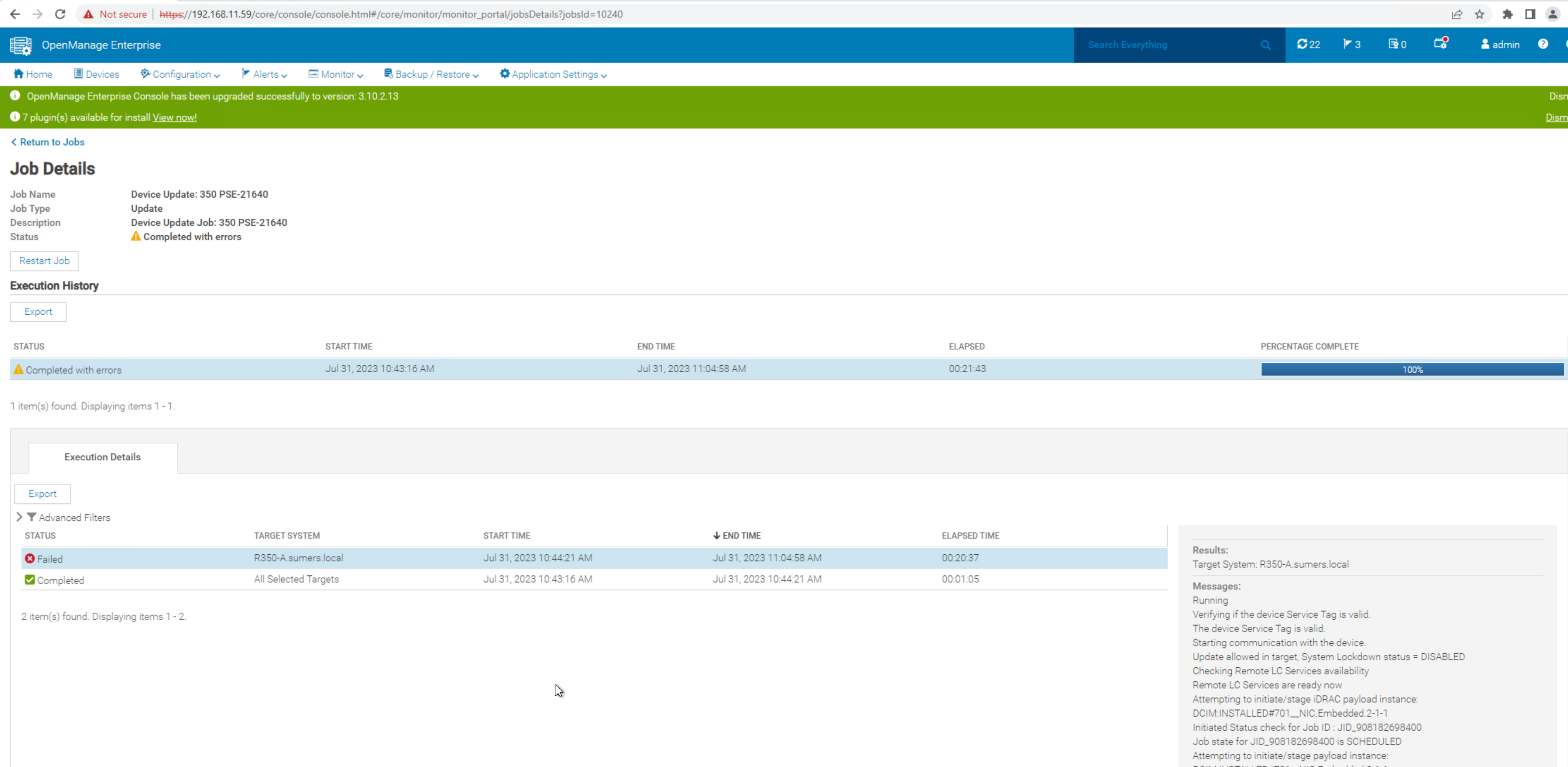Image resolution: width=1568 pixels, height=767 pixels.
Task: Click the Advanced Filters funnel icon
Action: coord(32,517)
